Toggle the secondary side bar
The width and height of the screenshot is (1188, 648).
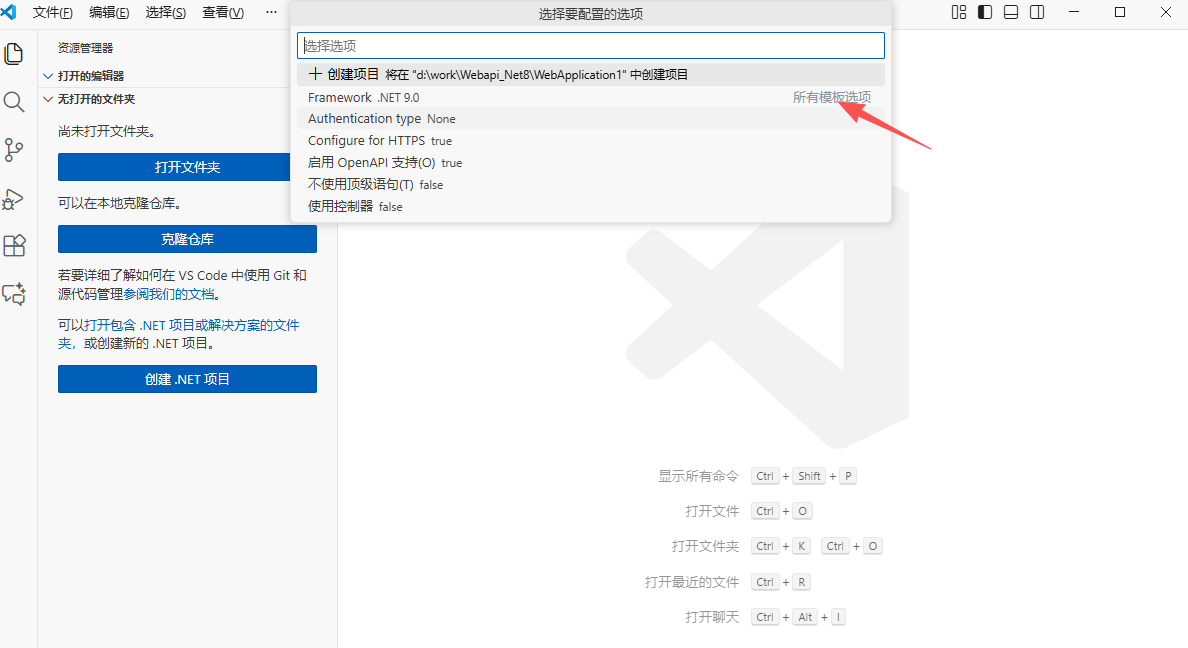click(1037, 12)
